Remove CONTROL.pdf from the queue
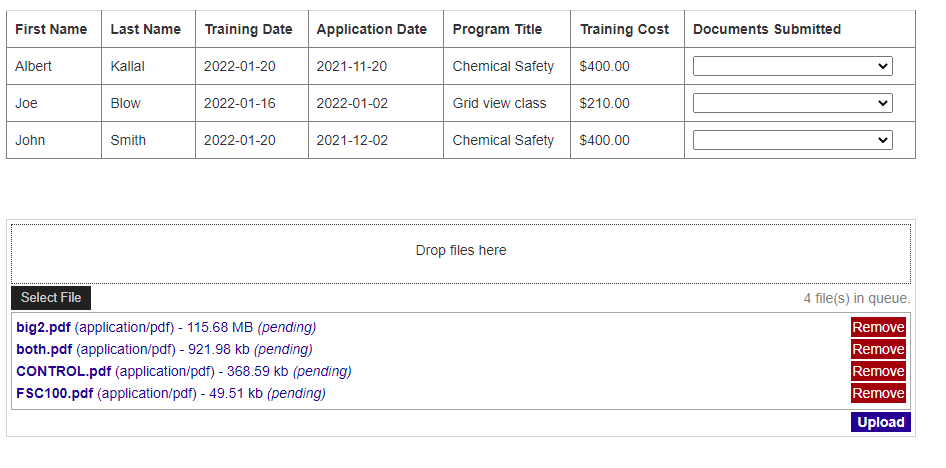The image size is (946, 468). click(878, 372)
